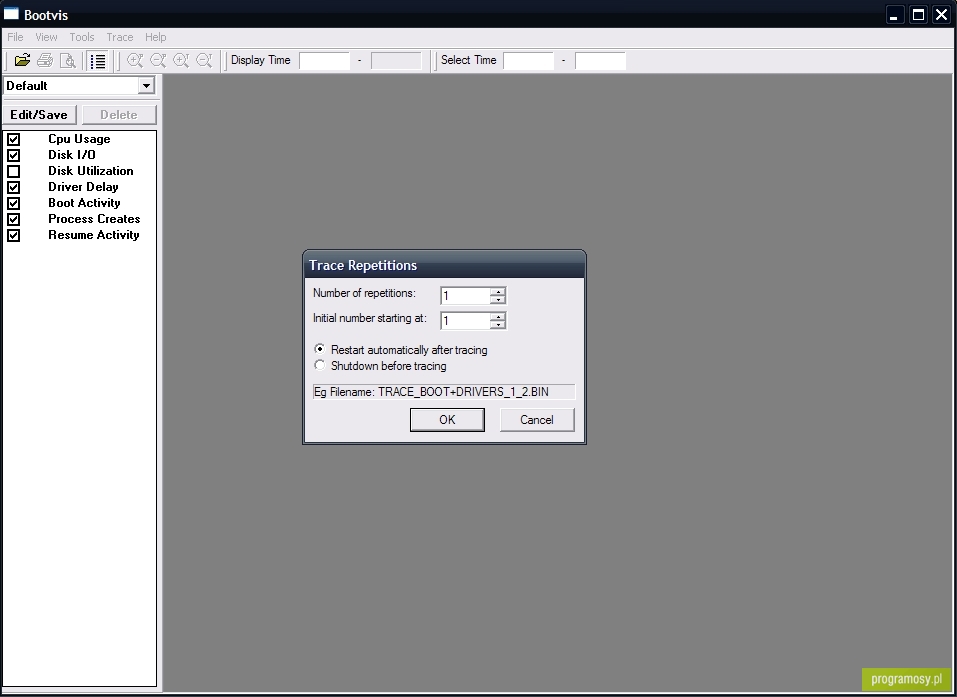Toggle the Process Creates checkbox
The height and width of the screenshot is (697, 957).
[x=13, y=219]
